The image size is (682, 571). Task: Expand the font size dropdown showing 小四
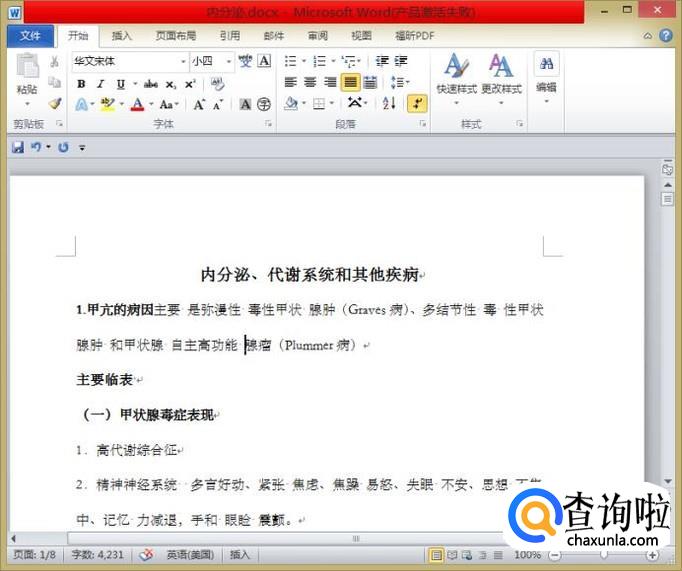tap(229, 61)
